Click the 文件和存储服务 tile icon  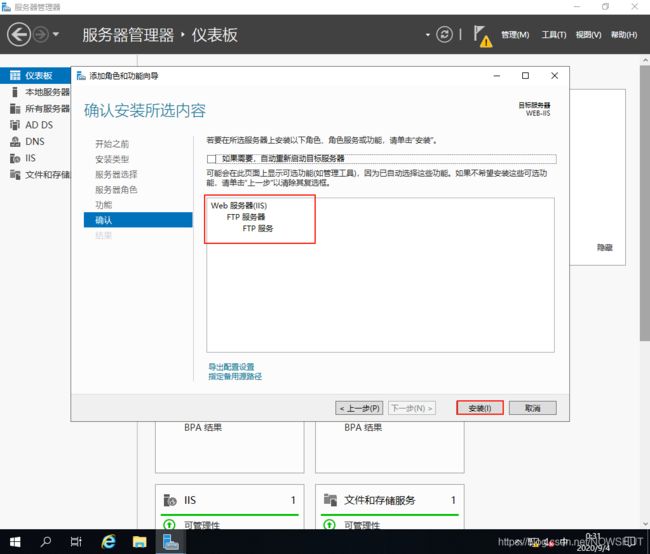pos(330,500)
